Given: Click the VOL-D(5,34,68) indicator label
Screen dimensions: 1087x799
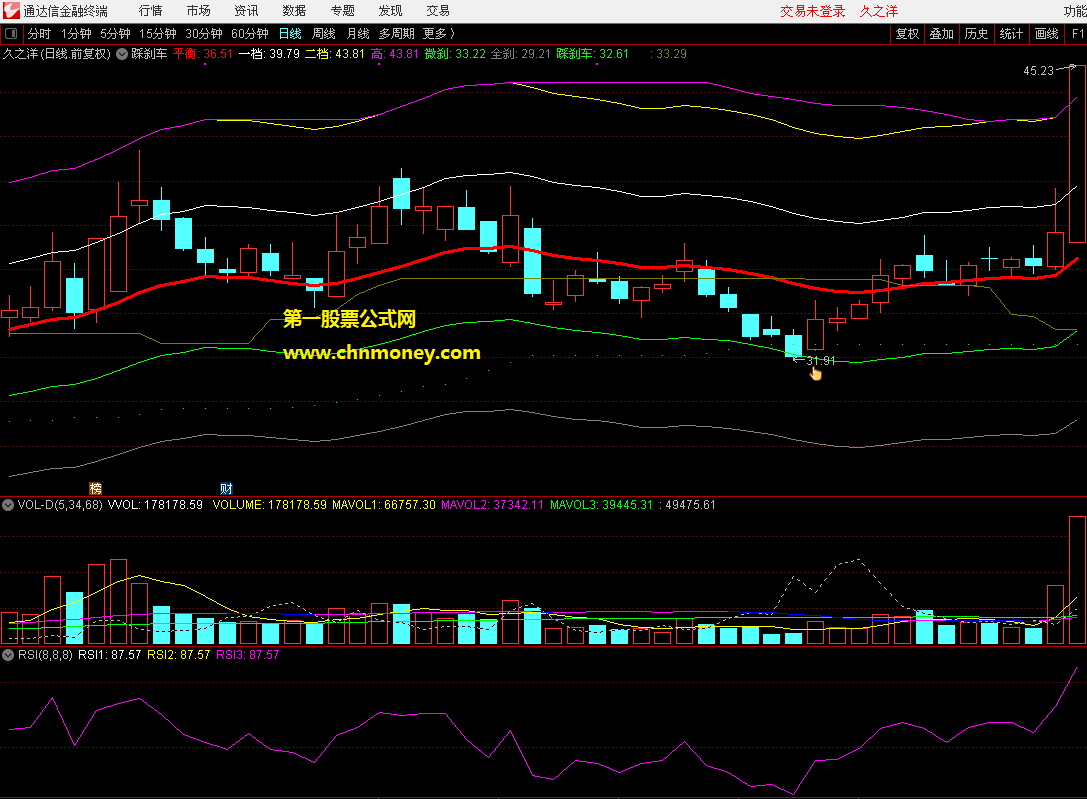Looking at the screenshot, I should (x=60, y=505).
